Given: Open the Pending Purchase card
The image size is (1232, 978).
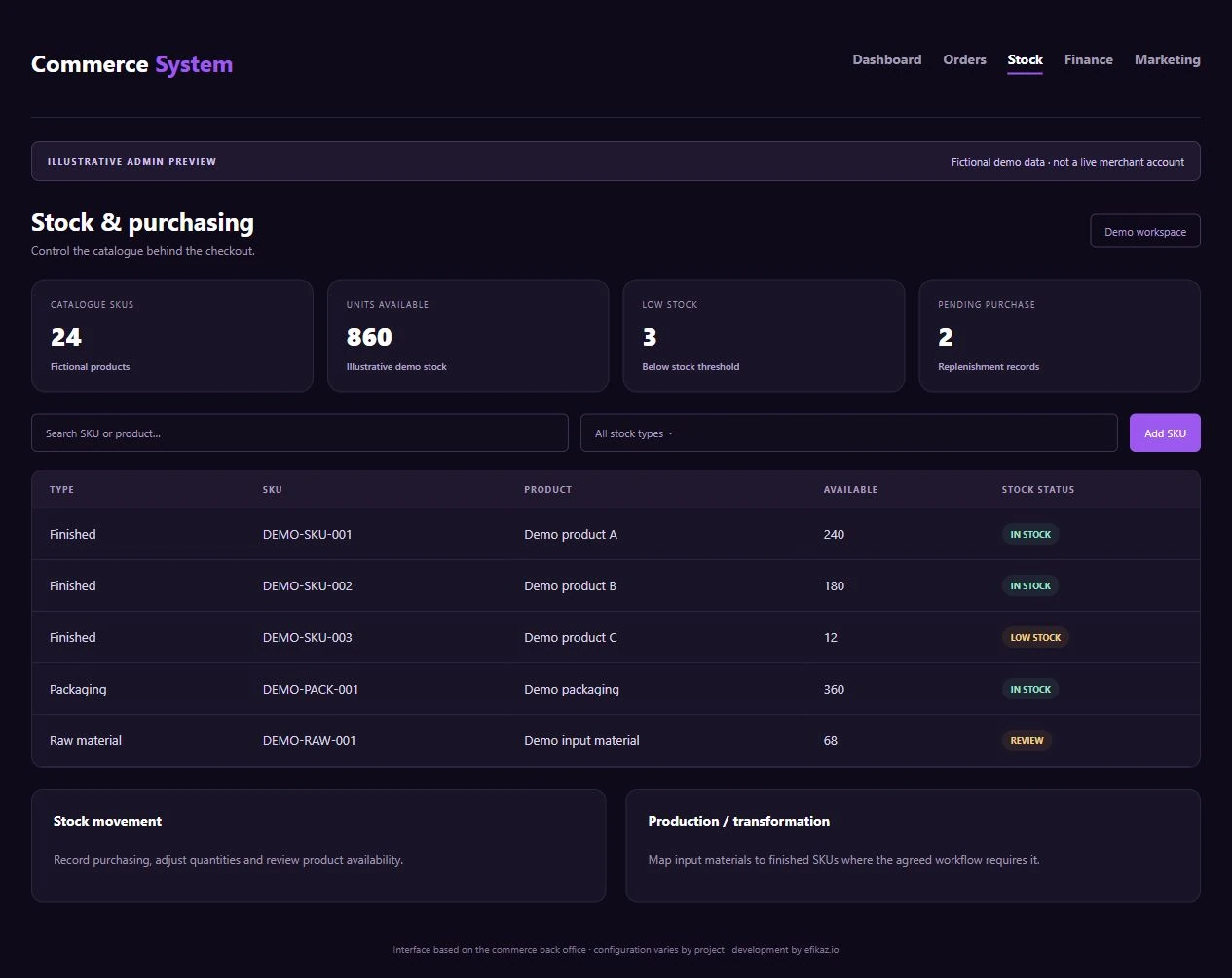Looking at the screenshot, I should point(1060,336).
